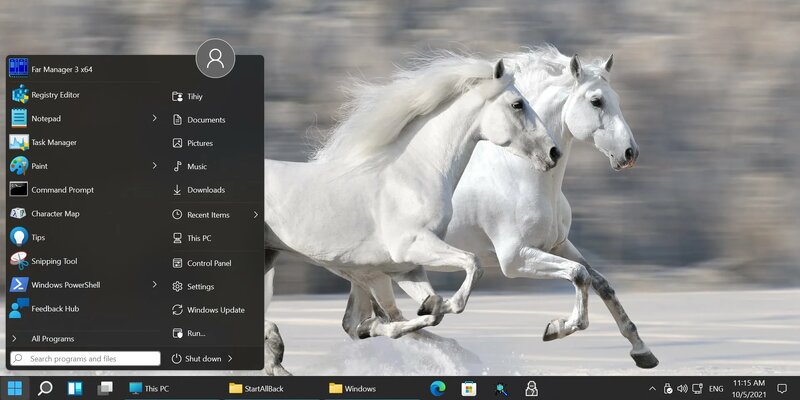Click the Search programs and files box
Viewport: 800px width, 400px height.
tap(86, 359)
